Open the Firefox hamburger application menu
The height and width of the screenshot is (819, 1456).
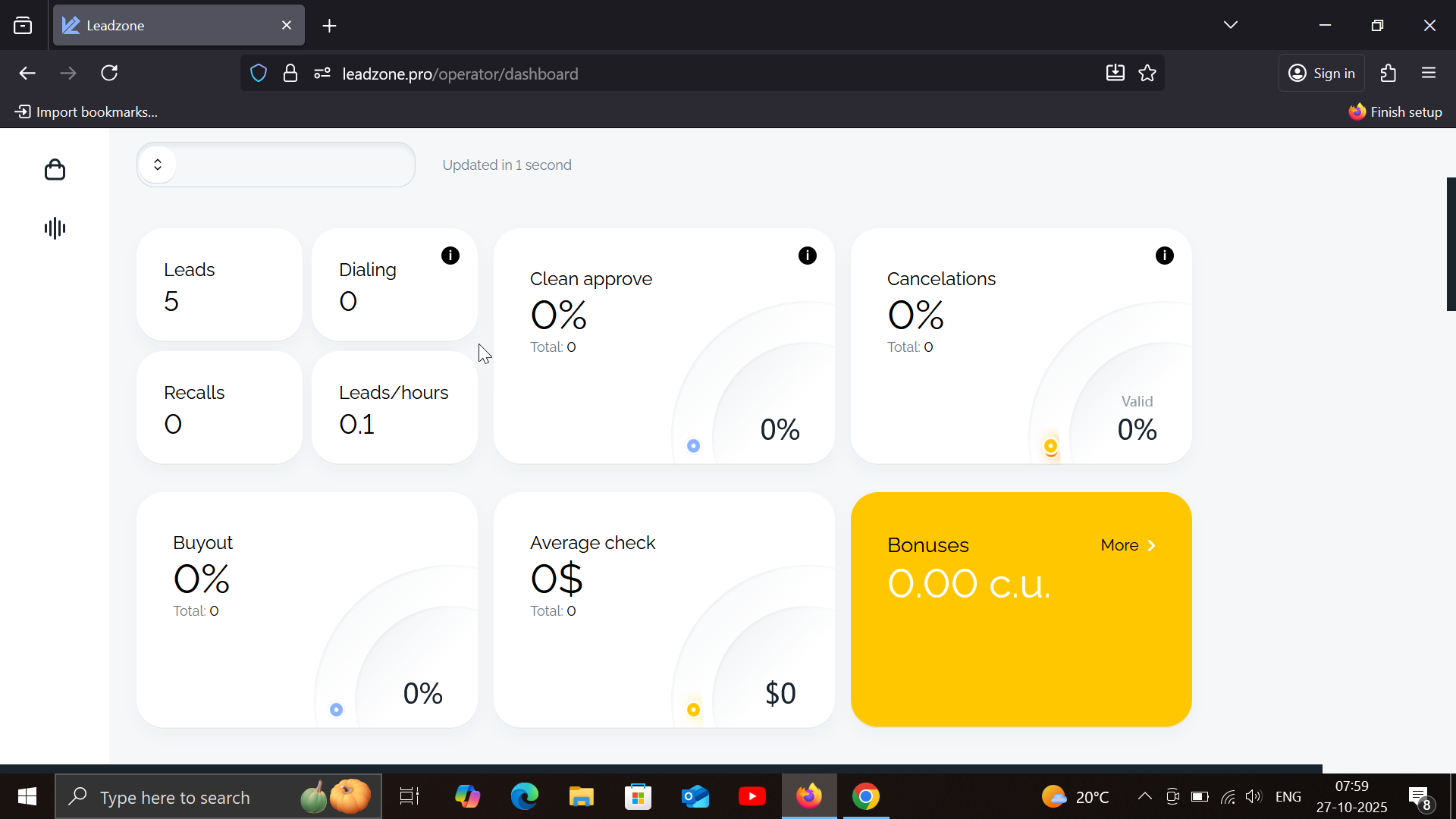(1429, 74)
